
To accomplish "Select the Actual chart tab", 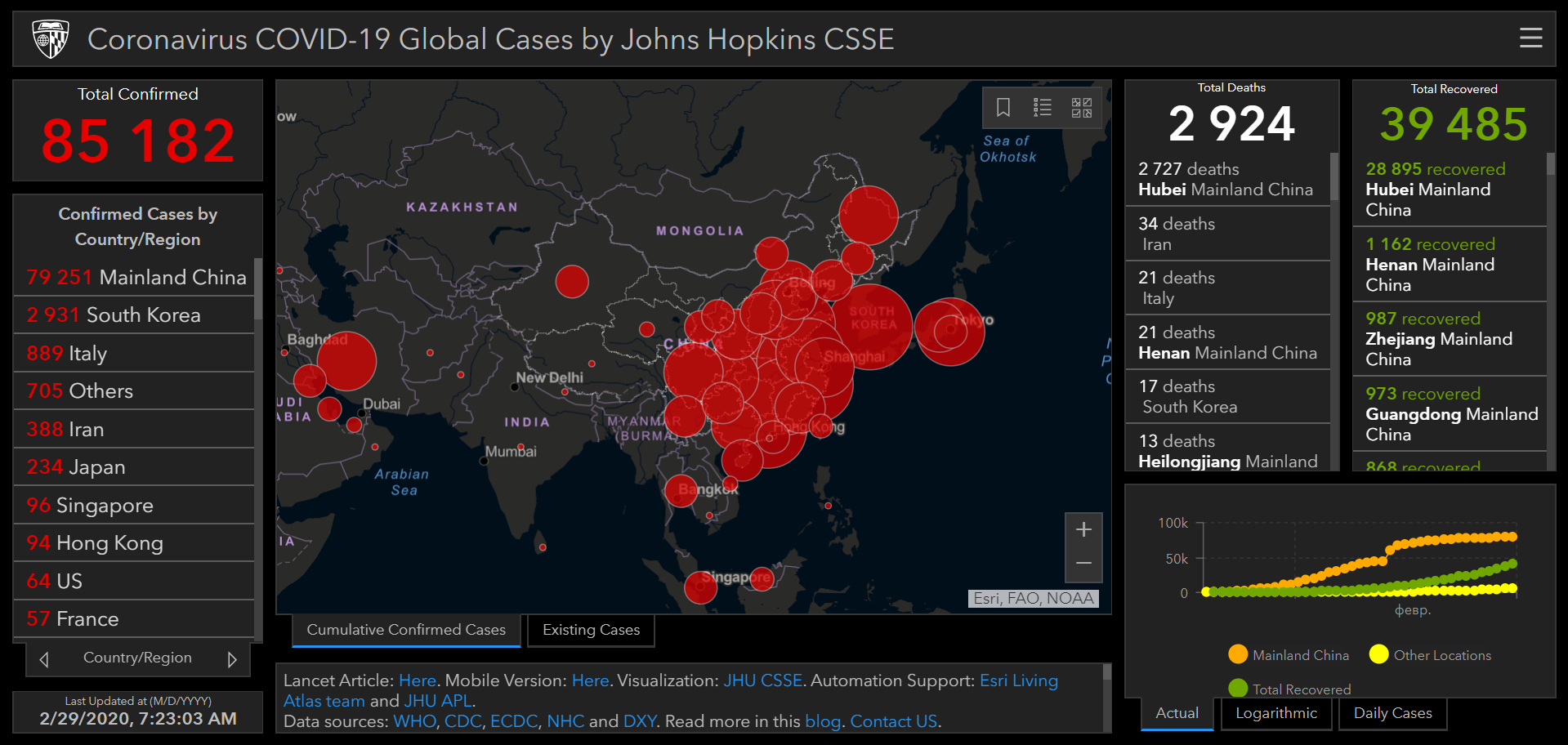I will point(1177,713).
